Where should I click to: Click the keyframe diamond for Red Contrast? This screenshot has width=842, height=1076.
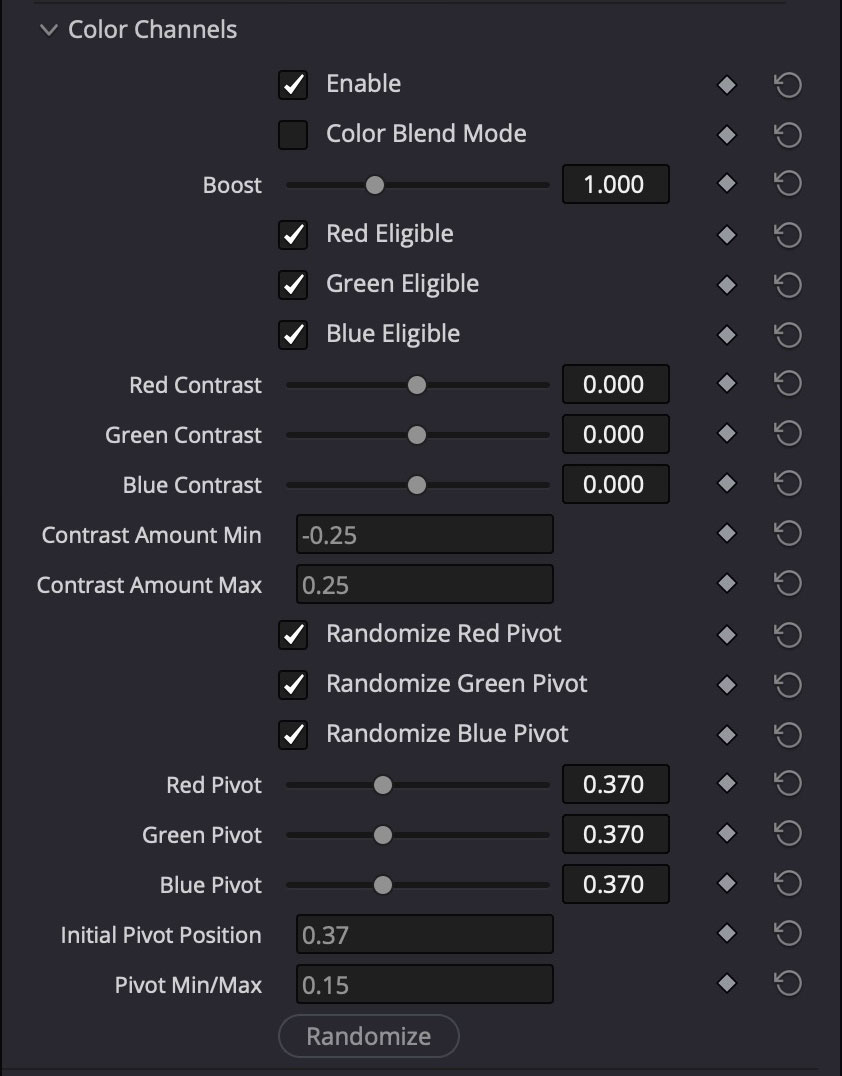725,384
